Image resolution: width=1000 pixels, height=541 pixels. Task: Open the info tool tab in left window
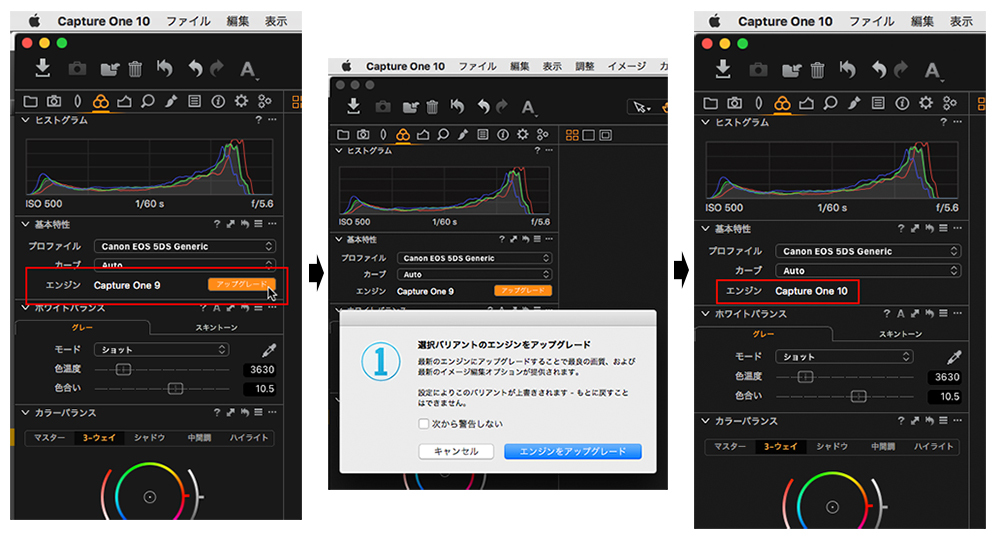pos(218,101)
